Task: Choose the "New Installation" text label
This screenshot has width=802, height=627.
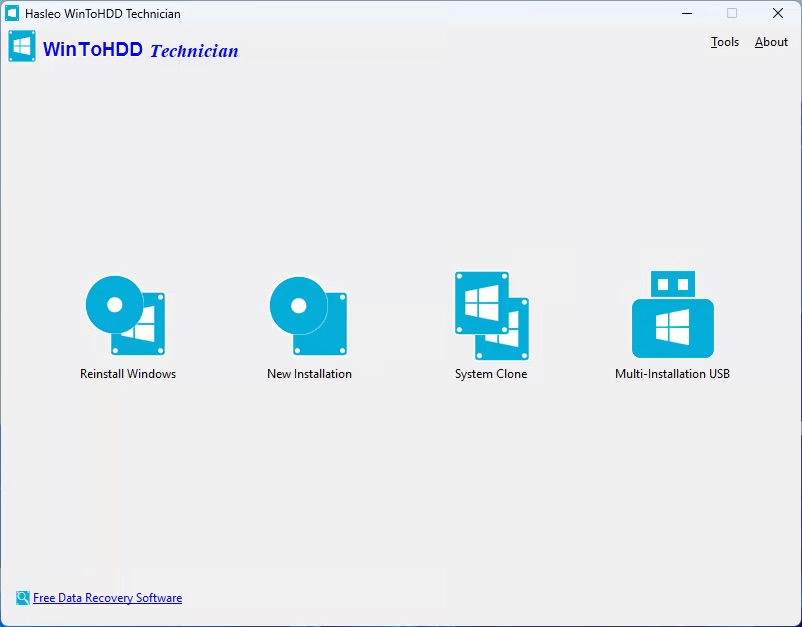Action: 309,374
